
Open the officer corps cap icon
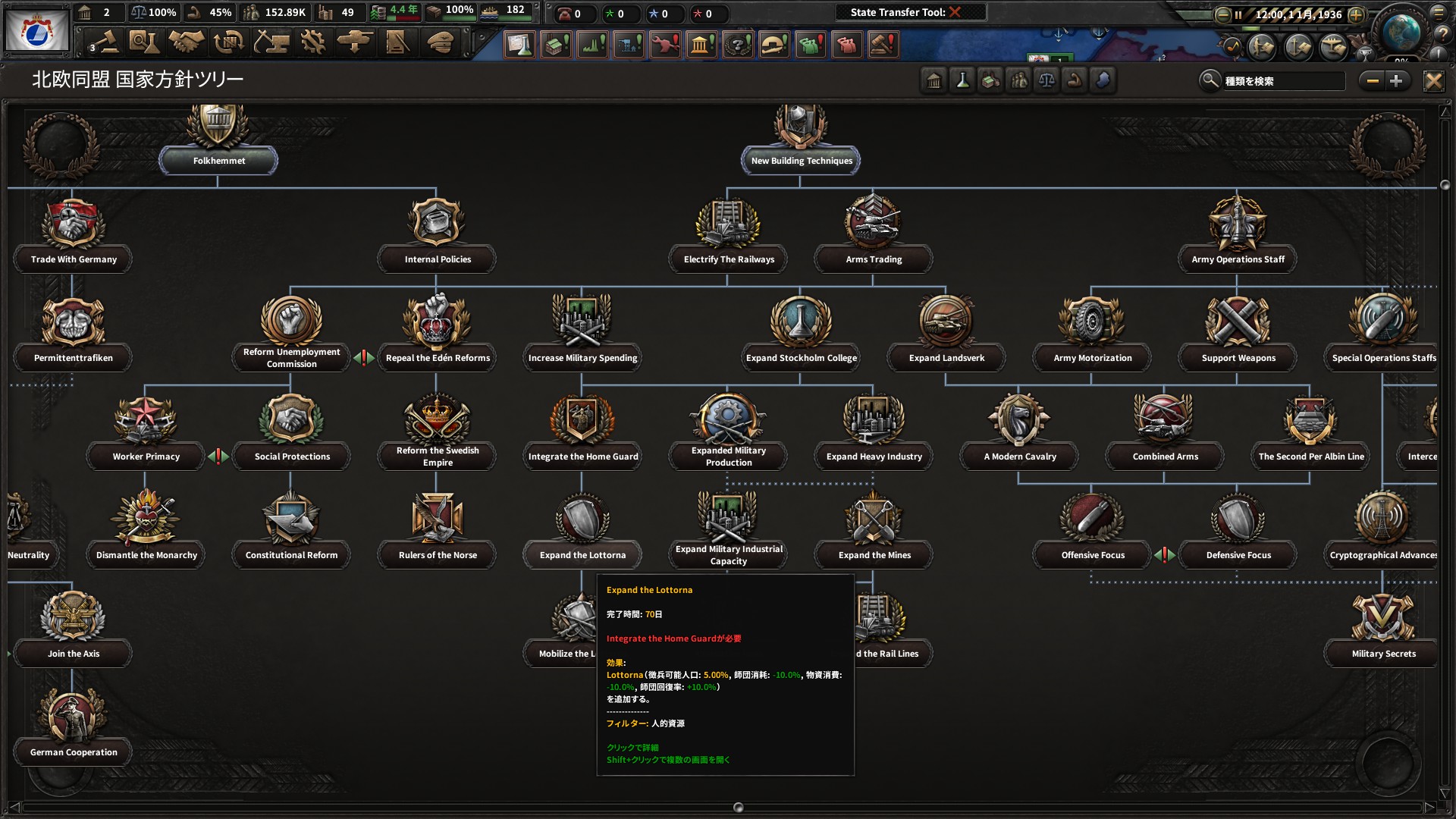point(440,42)
